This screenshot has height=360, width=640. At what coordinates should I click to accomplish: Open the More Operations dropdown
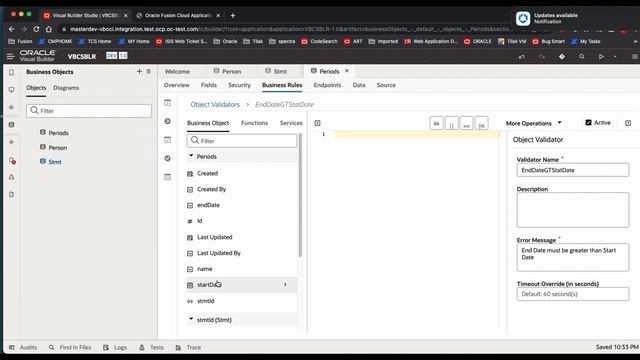(x=533, y=123)
